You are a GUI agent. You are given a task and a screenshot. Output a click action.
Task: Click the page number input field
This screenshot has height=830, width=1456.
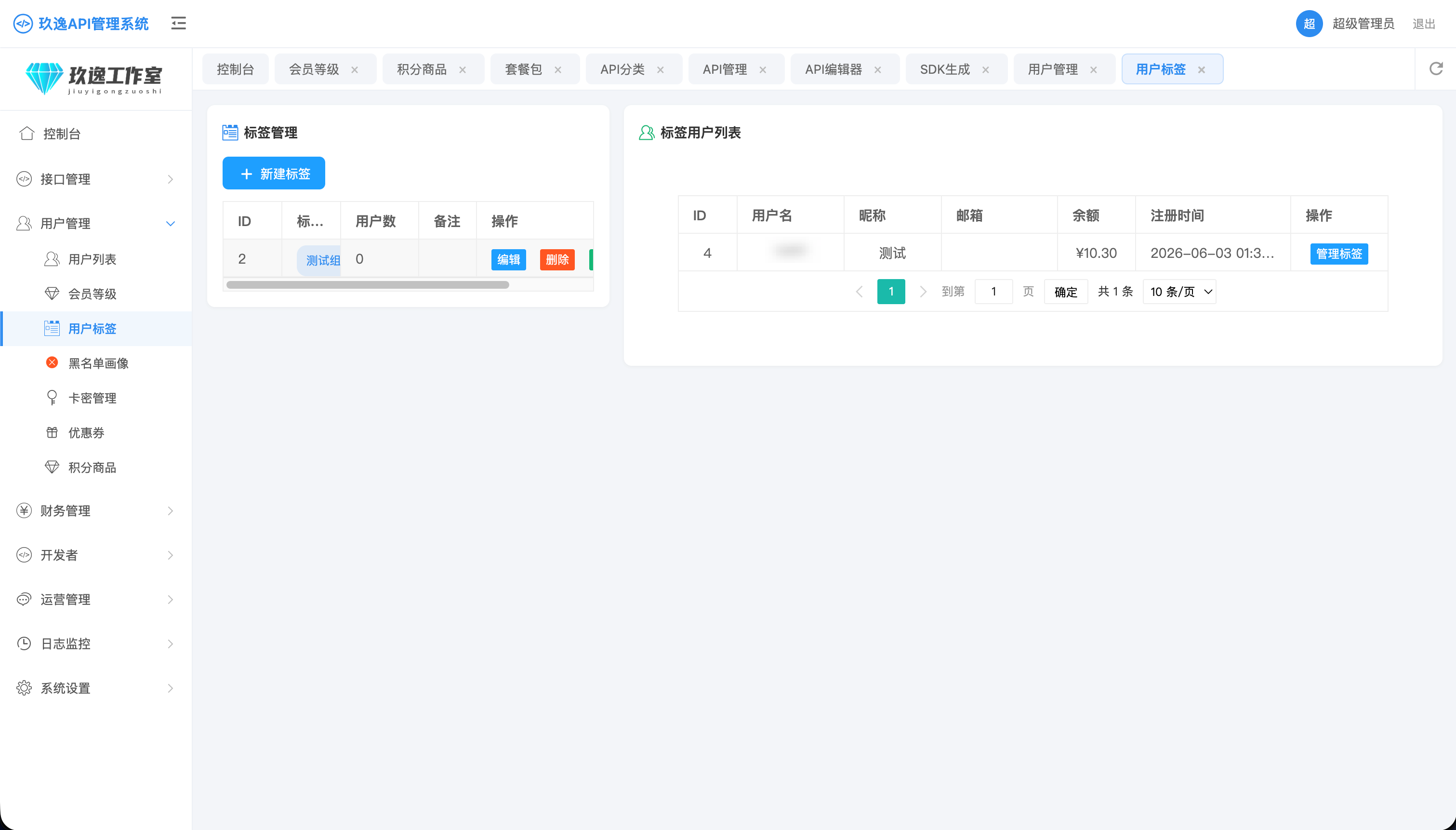993,291
